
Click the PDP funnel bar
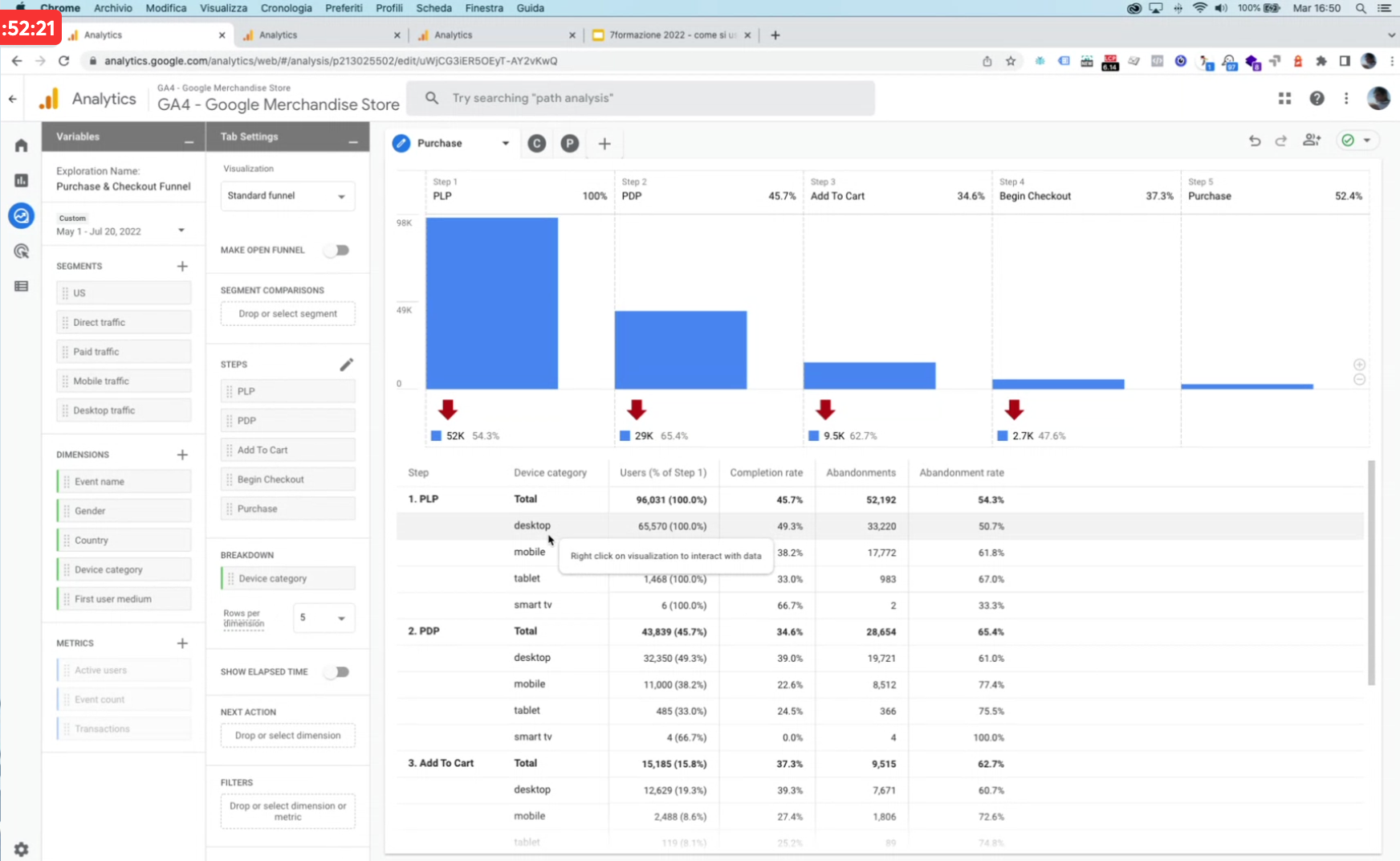681,350
